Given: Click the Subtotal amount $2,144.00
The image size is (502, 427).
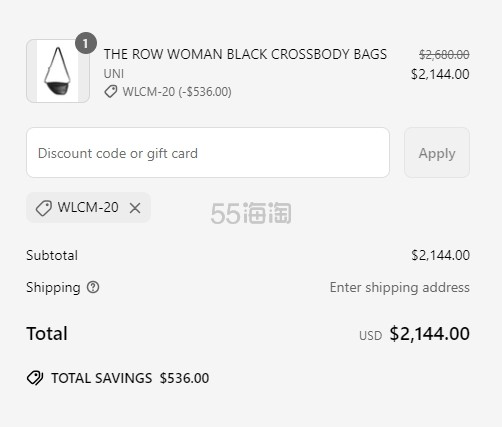Looking at the screenshot, I should [440, 255].
